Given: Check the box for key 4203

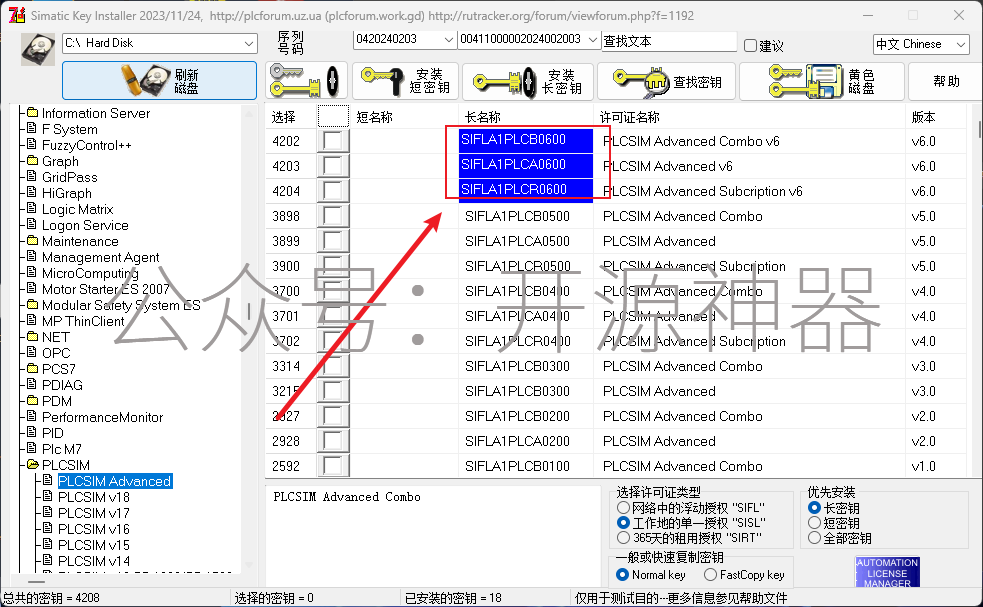Looking at the screenshot, I should pyautogui.click(x=333, y=166).
